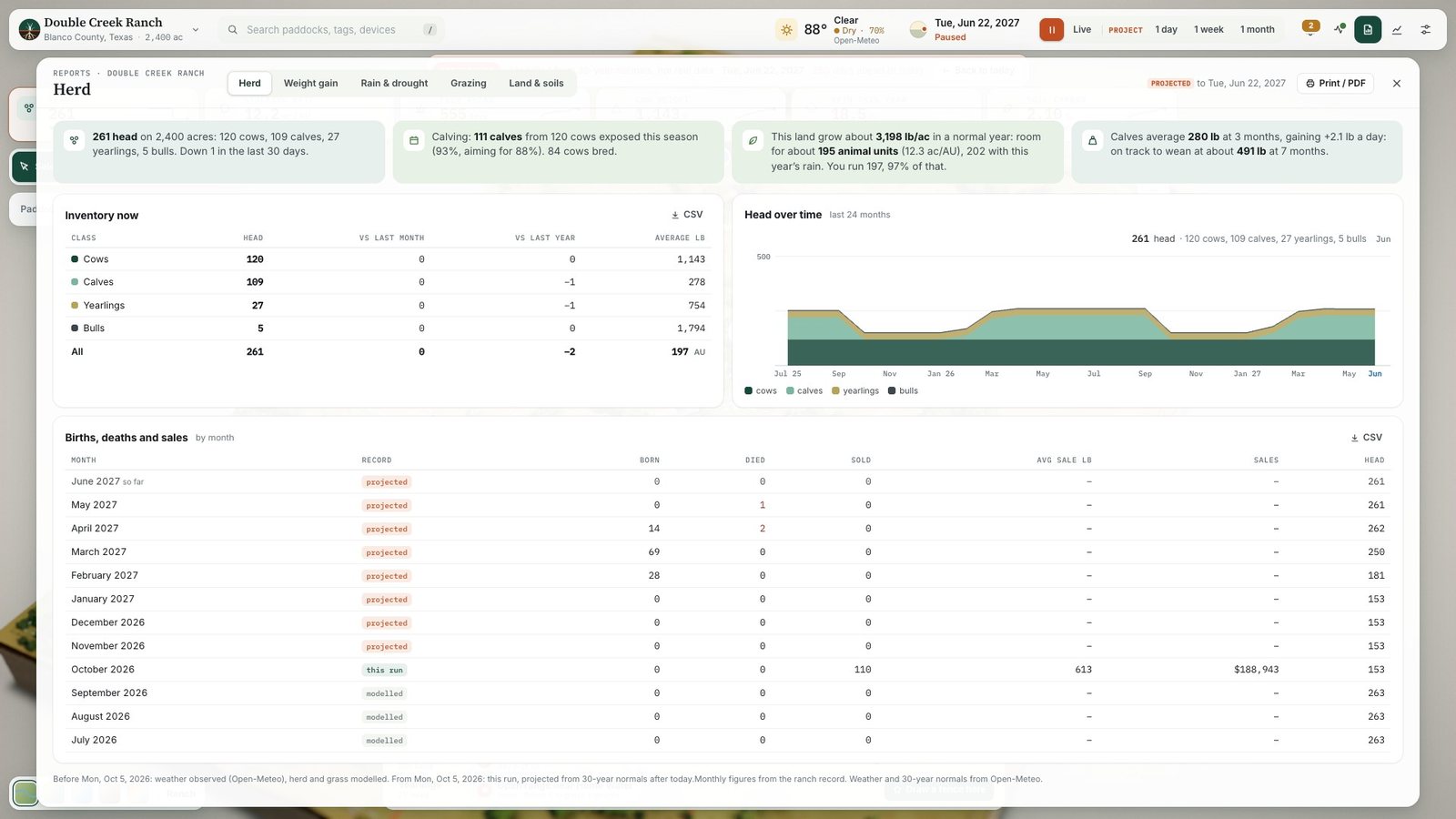Click the calves legend swatch in chart

[790, 391]
